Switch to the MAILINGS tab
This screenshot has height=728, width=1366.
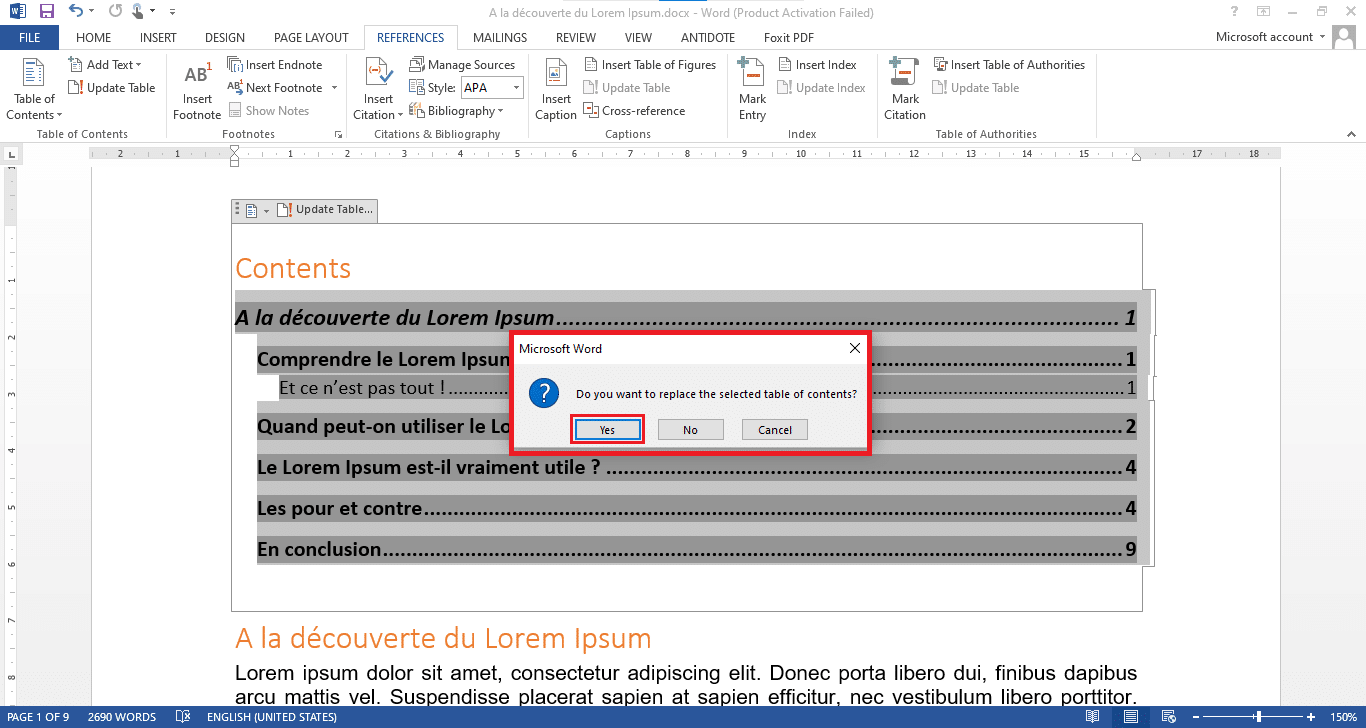click(500, 38)
